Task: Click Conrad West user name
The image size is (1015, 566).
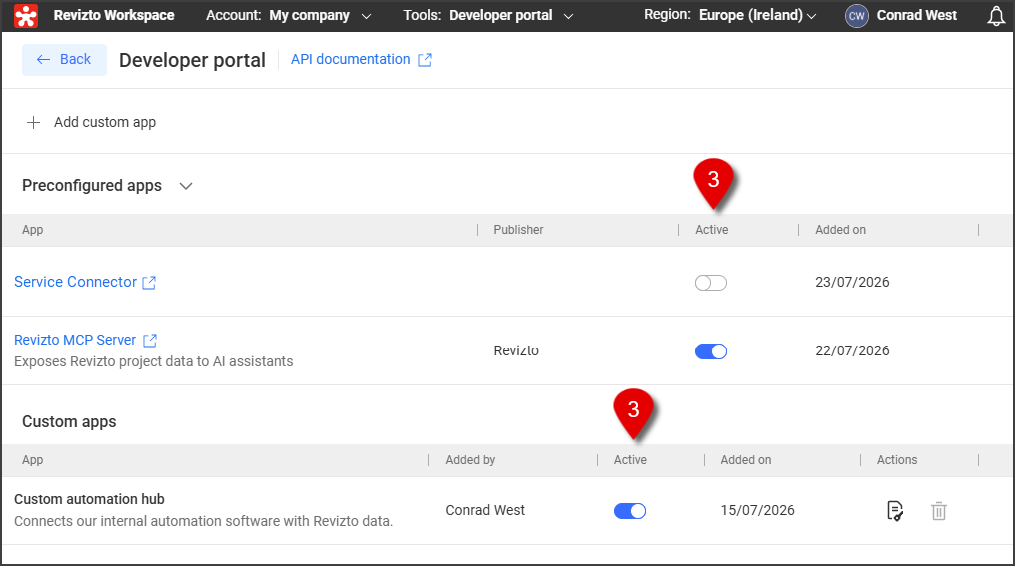Action: click(x=917, y=16)
